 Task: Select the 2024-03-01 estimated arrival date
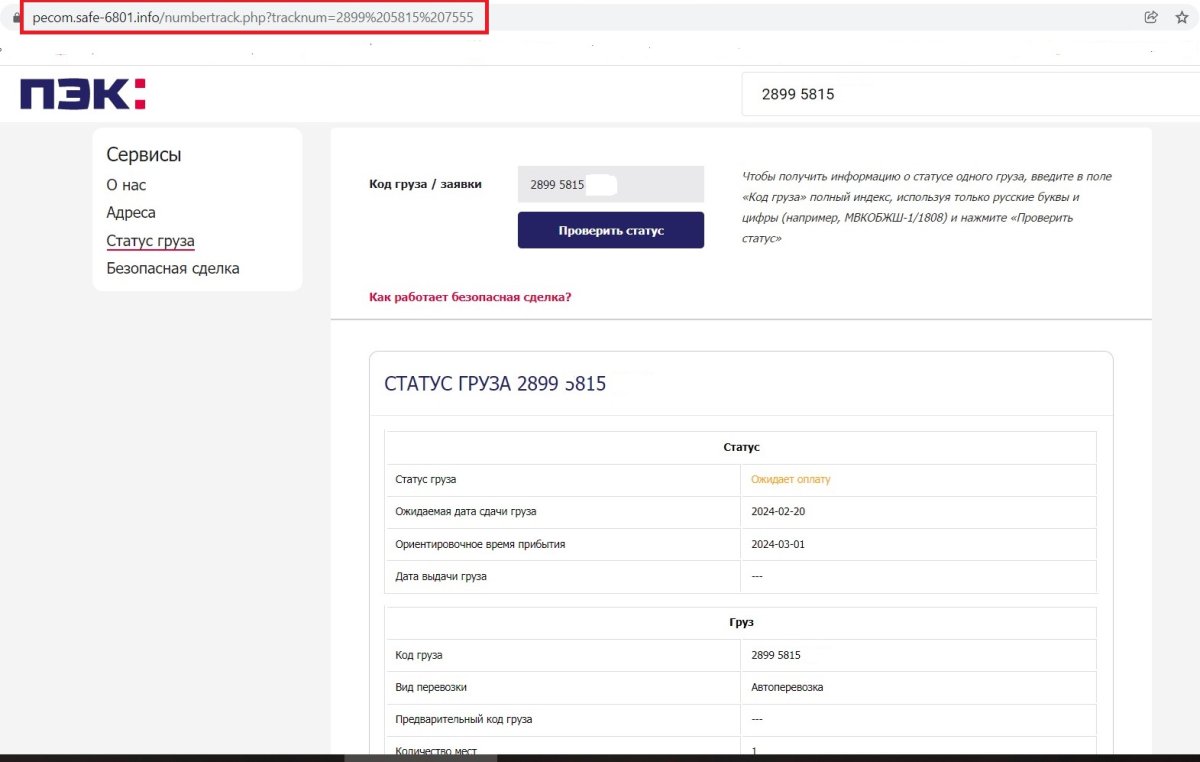pos(778,544)
